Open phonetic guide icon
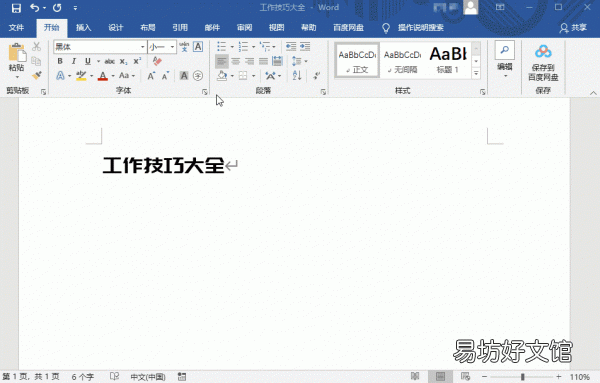The image size is (600, 383). (x=184, y=47)
